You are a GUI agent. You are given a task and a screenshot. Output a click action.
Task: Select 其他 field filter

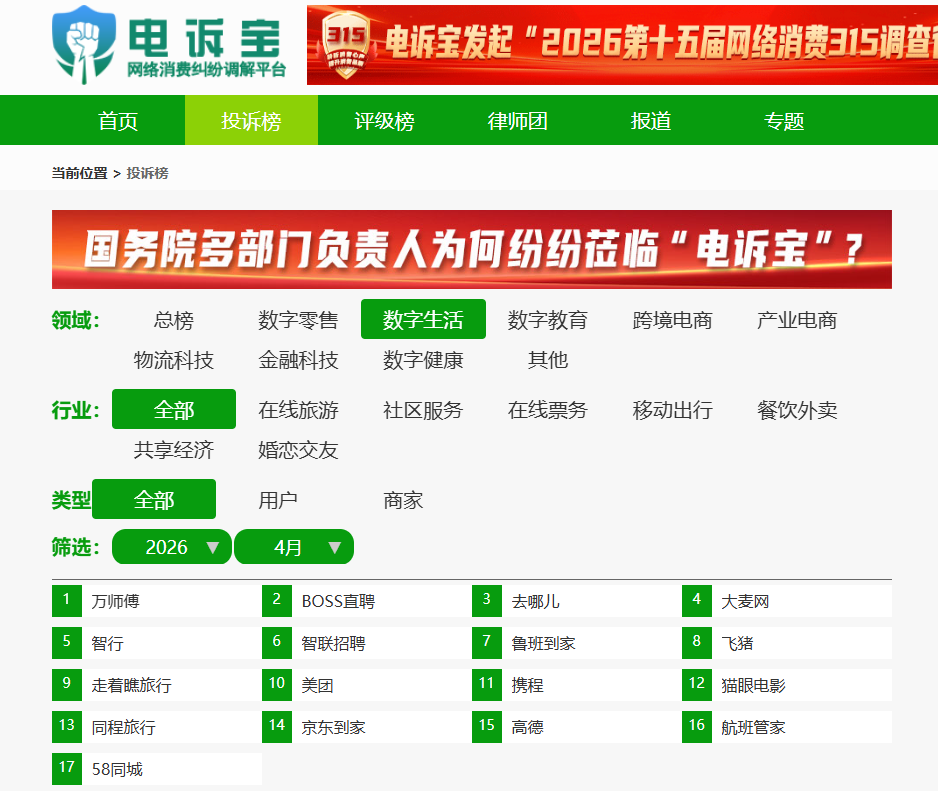[547, 360]
